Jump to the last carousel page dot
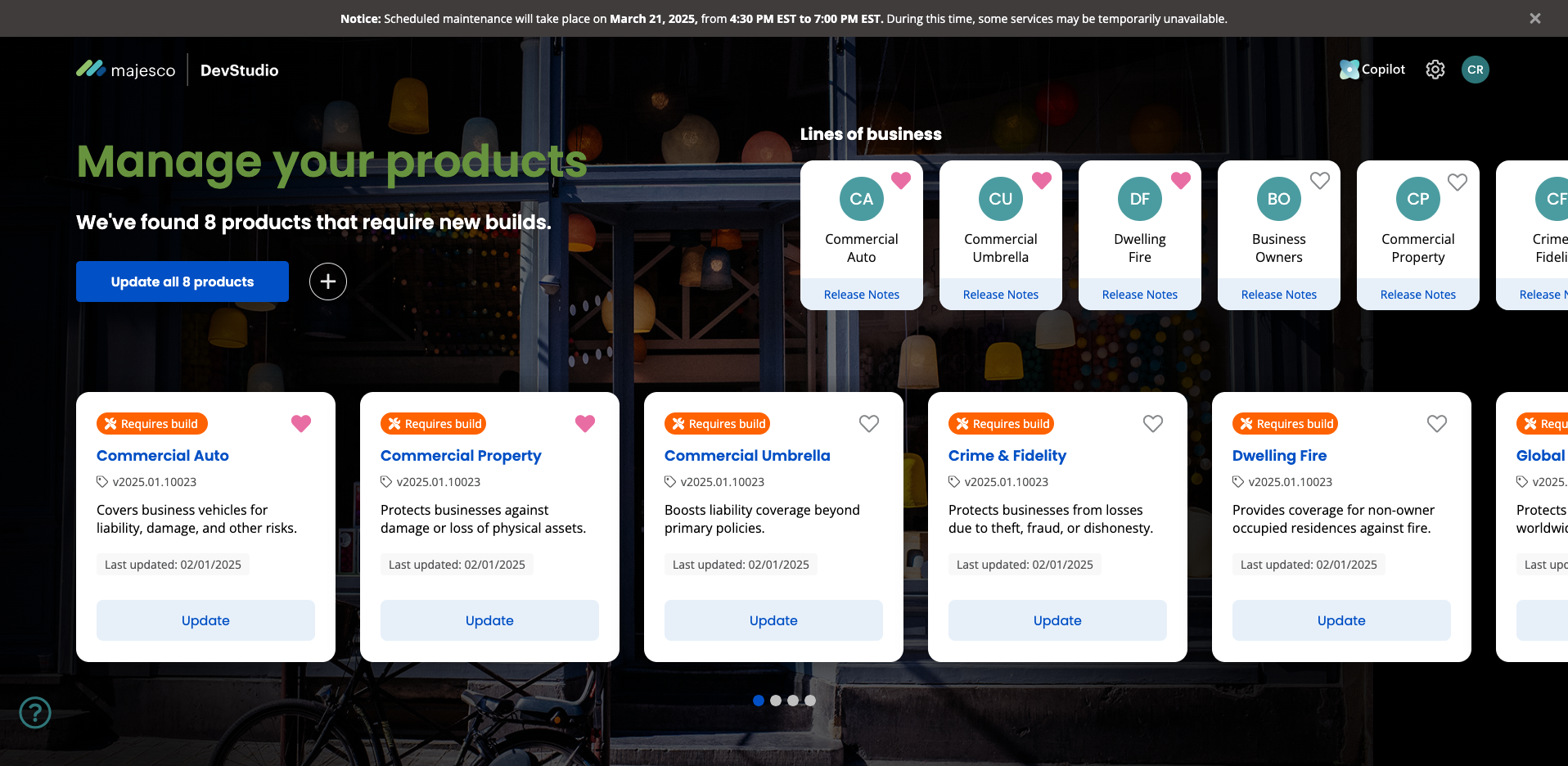The height and width of the screenshot is (766, 1568). click(x=809, y=701)
